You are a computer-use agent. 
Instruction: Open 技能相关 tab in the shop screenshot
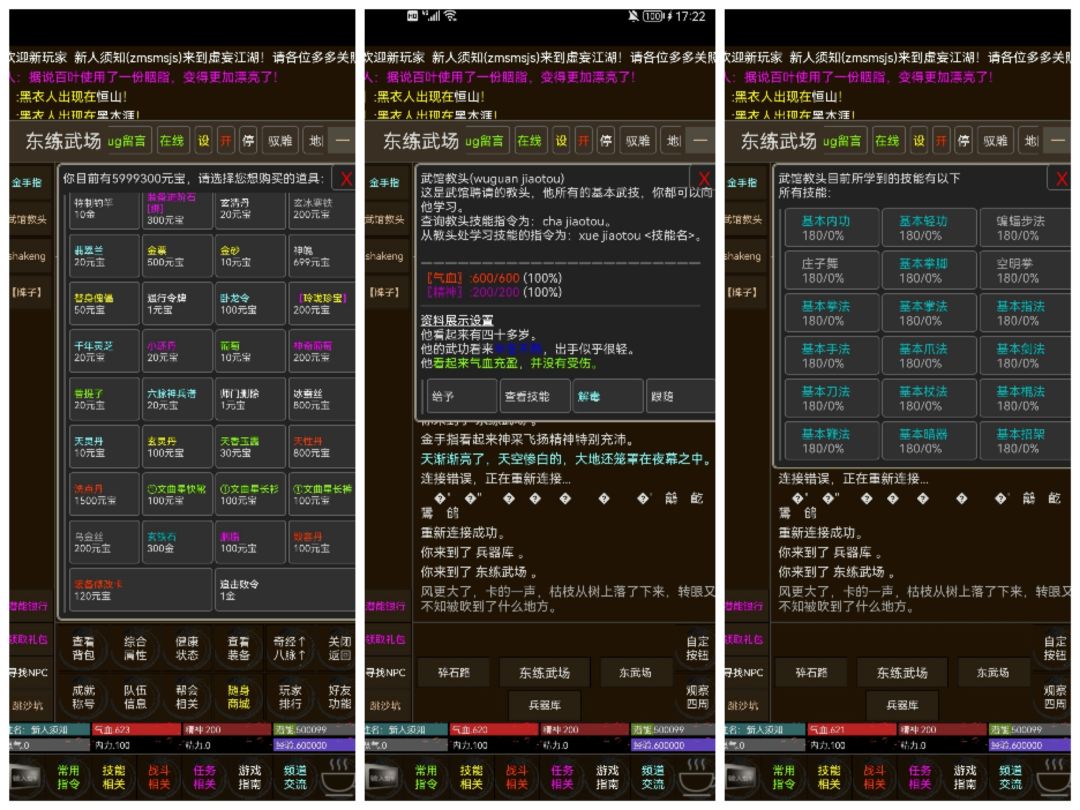114,777
